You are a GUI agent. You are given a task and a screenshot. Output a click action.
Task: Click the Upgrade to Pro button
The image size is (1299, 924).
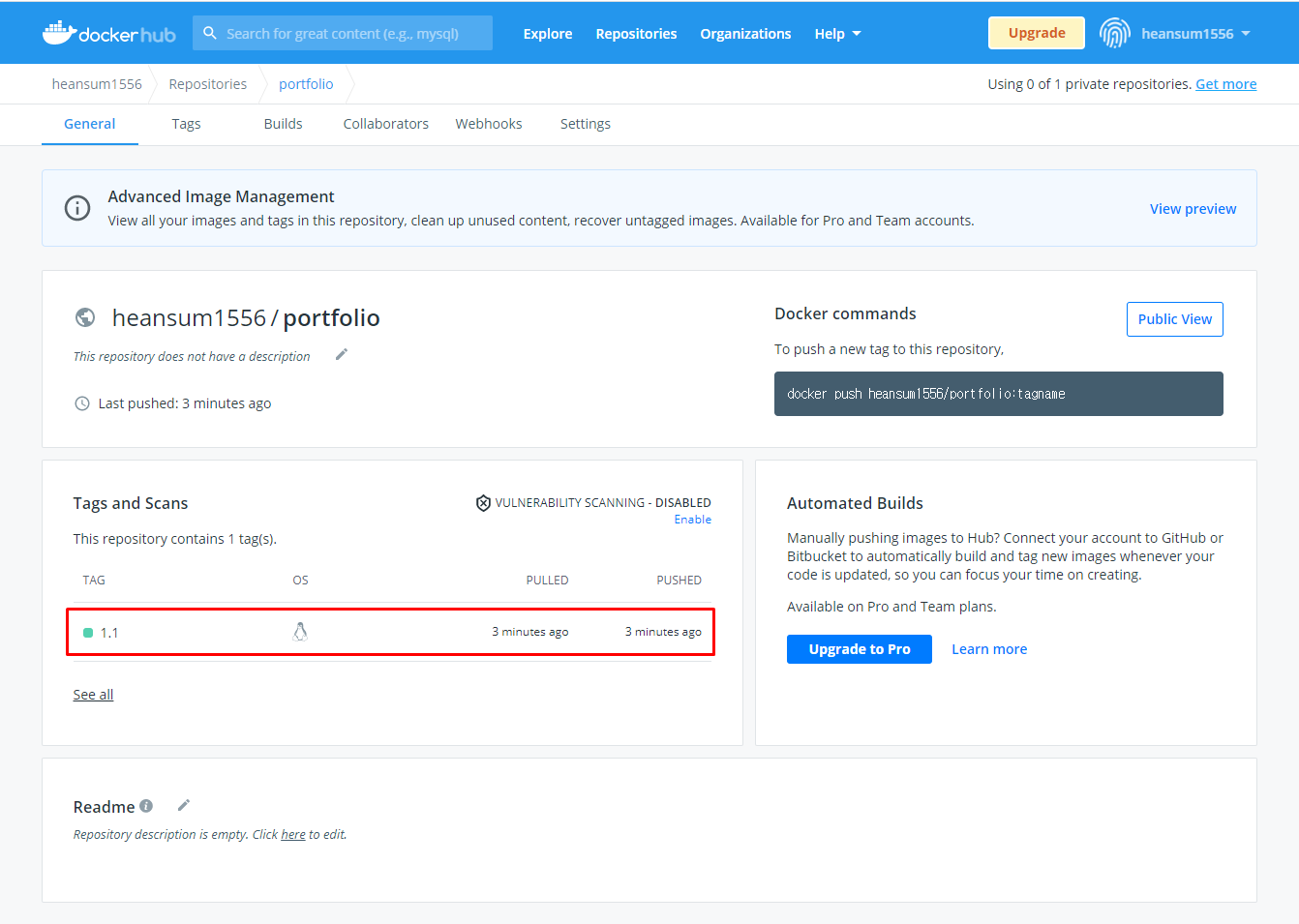coord(860,649)
